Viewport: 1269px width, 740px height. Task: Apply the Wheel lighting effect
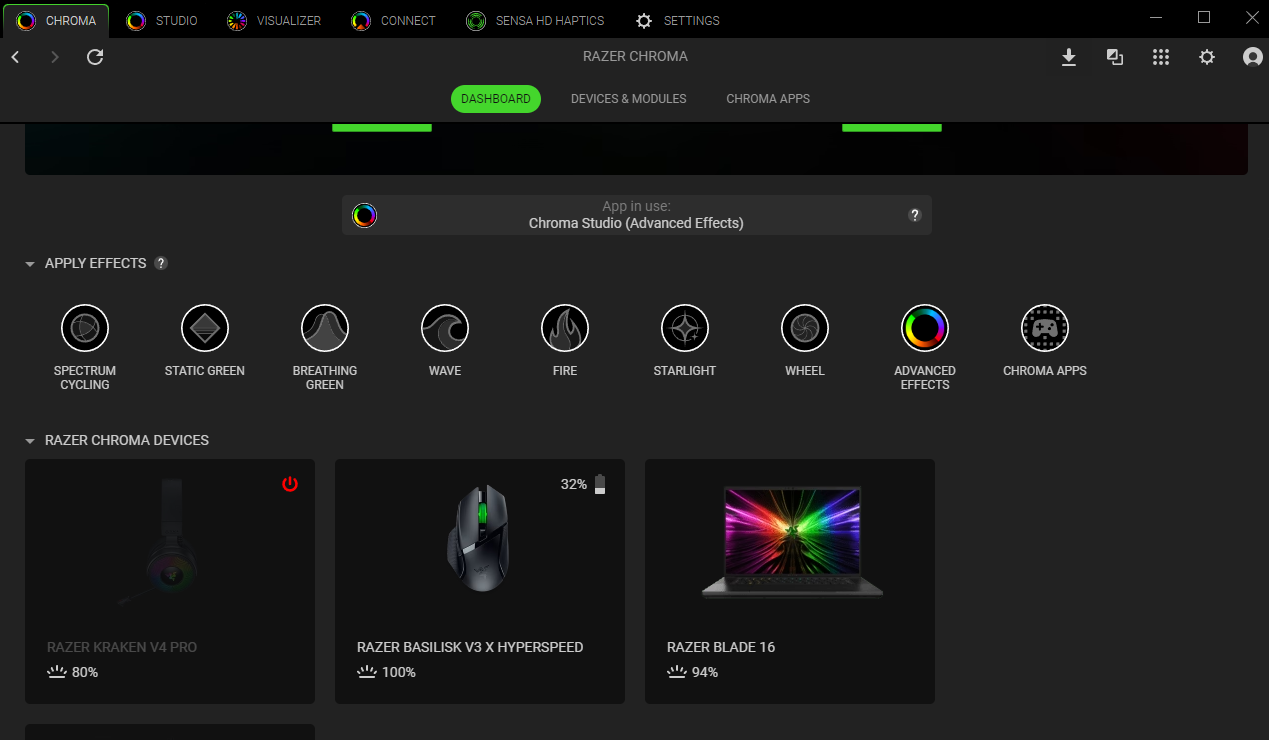[805, 328]
